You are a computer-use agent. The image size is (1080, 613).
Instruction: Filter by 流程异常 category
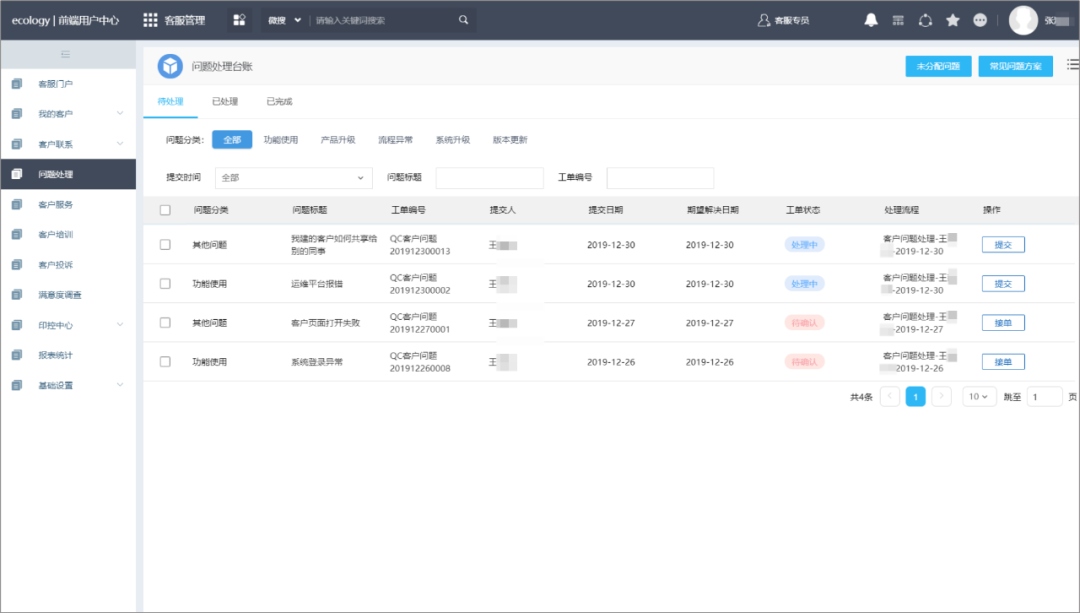tap(395, 140)
